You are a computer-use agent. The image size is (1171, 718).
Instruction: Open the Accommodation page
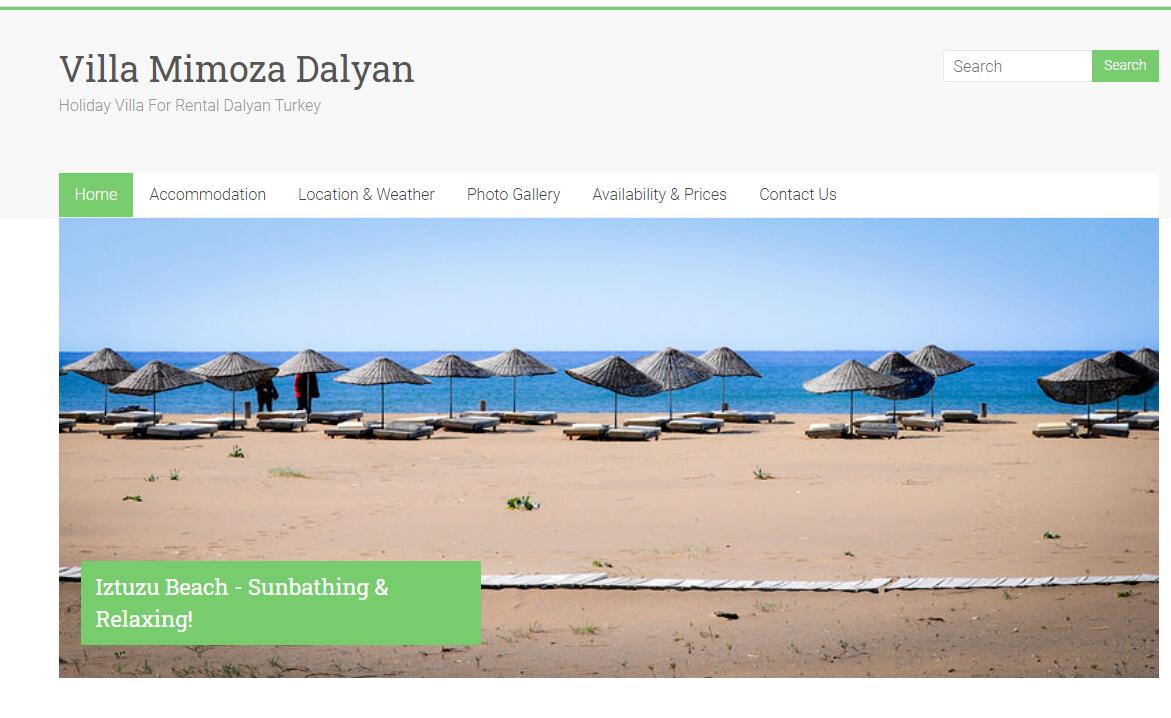pos(208,195)
